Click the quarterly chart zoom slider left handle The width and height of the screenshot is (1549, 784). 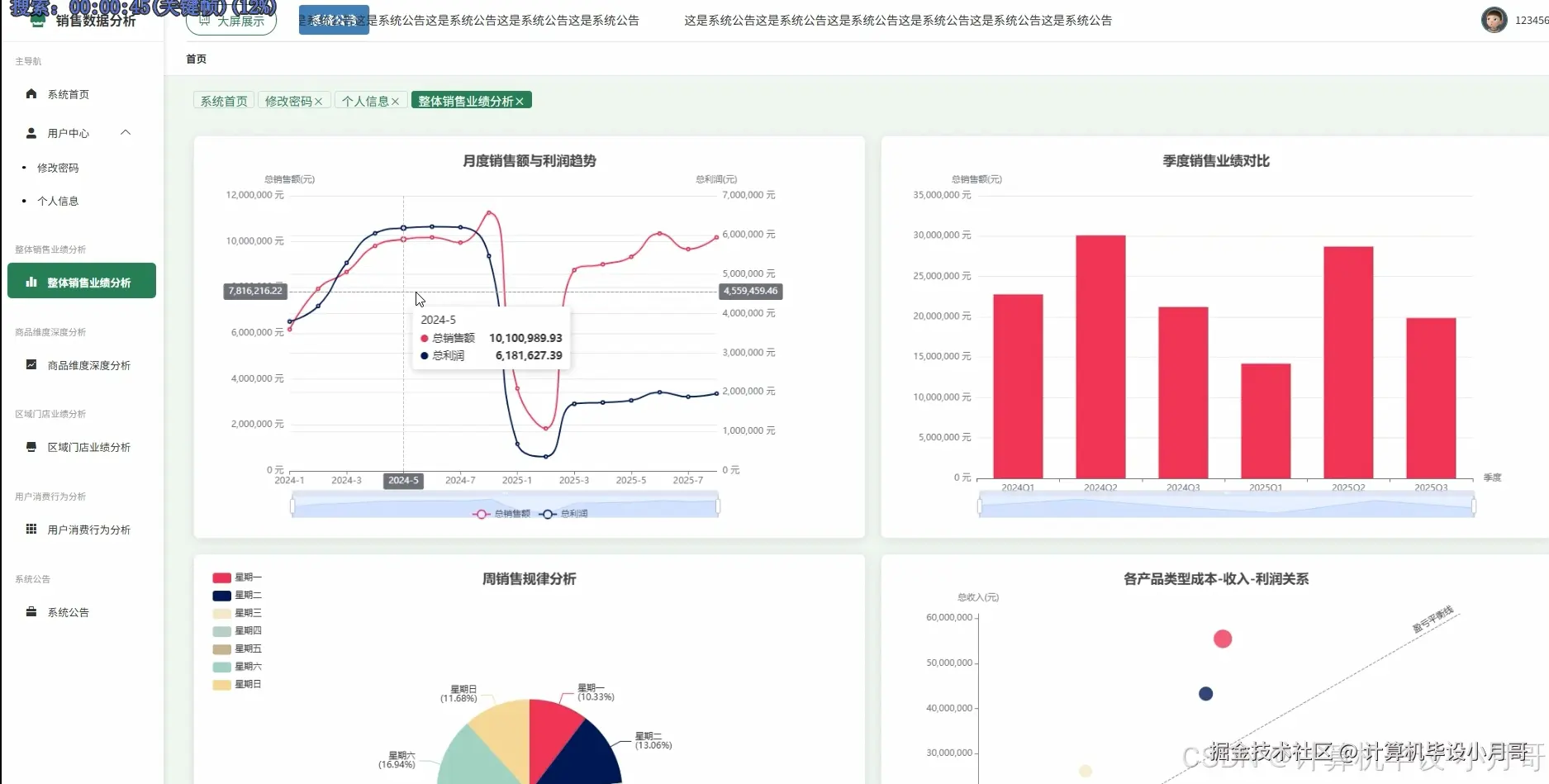coord(980,506)
